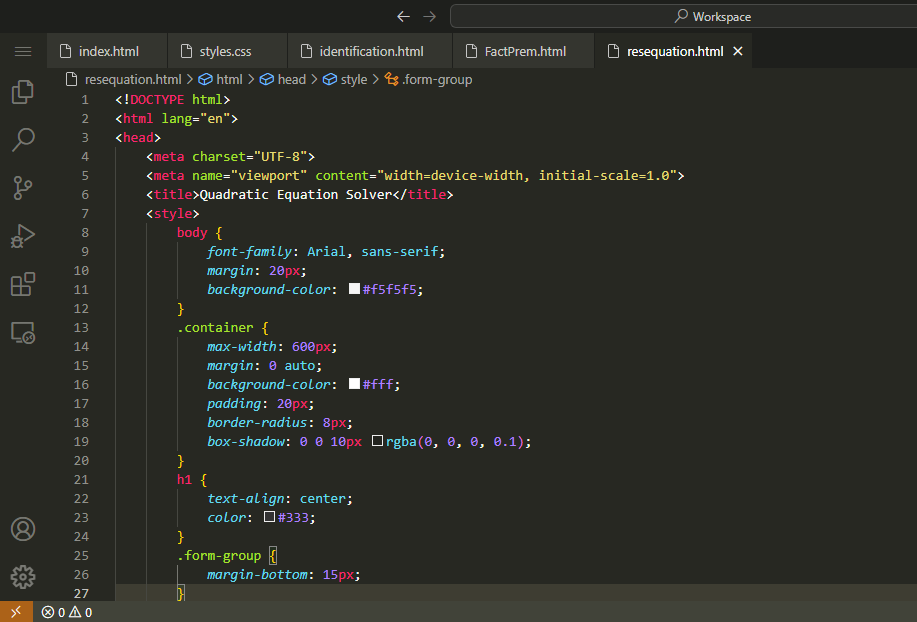
Task: Switch to the index.html tab
Action: 108,51
